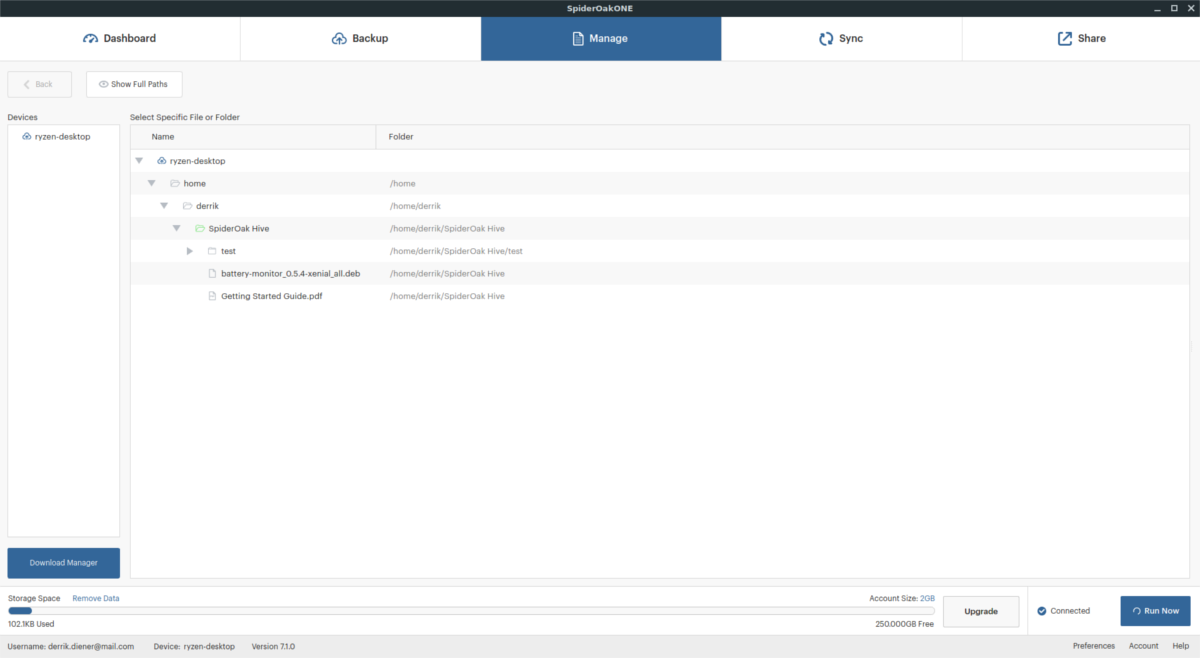Click the Version 7.1.0 text
Screen dimensions: 1200x658
pyautogui.click(x=273, y=646)
